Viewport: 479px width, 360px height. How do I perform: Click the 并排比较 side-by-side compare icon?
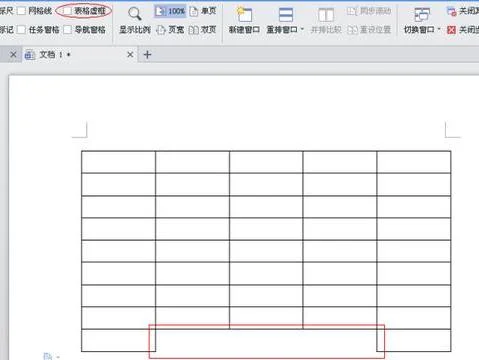pos(326,15)
